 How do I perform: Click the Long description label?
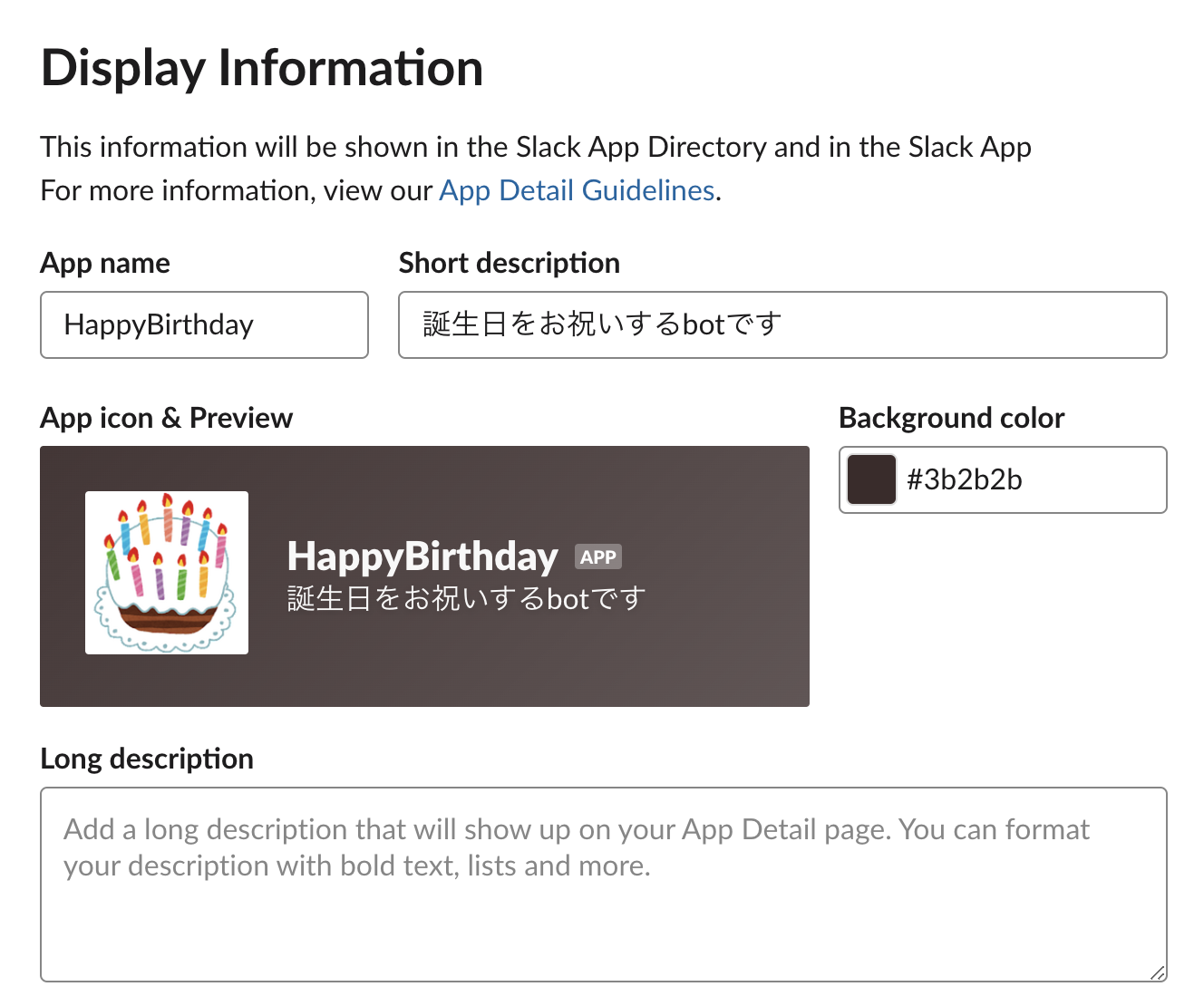point(147,759)
